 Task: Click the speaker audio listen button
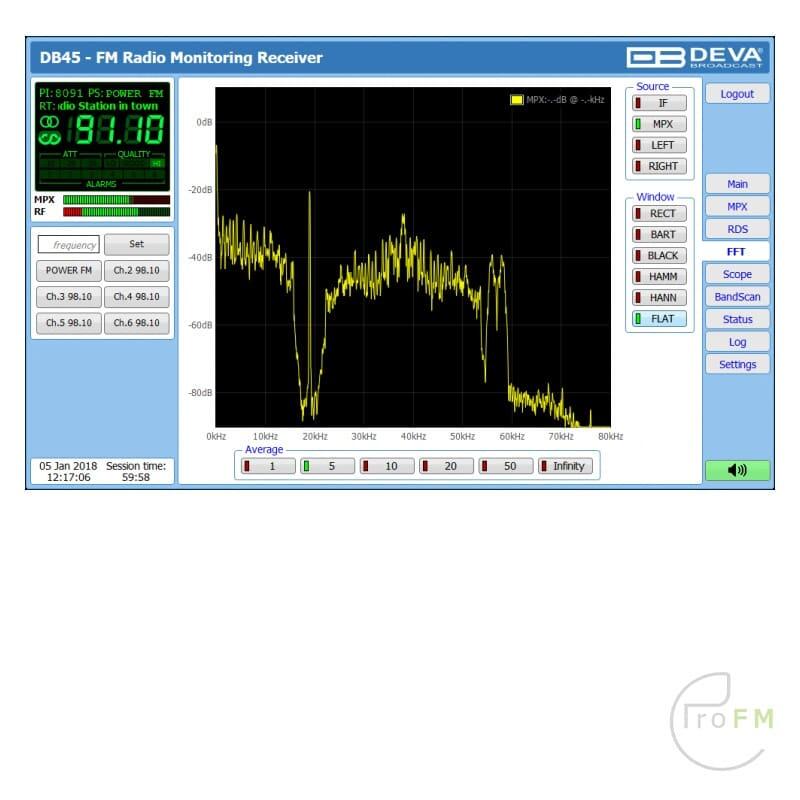click(x=737, y=471)
